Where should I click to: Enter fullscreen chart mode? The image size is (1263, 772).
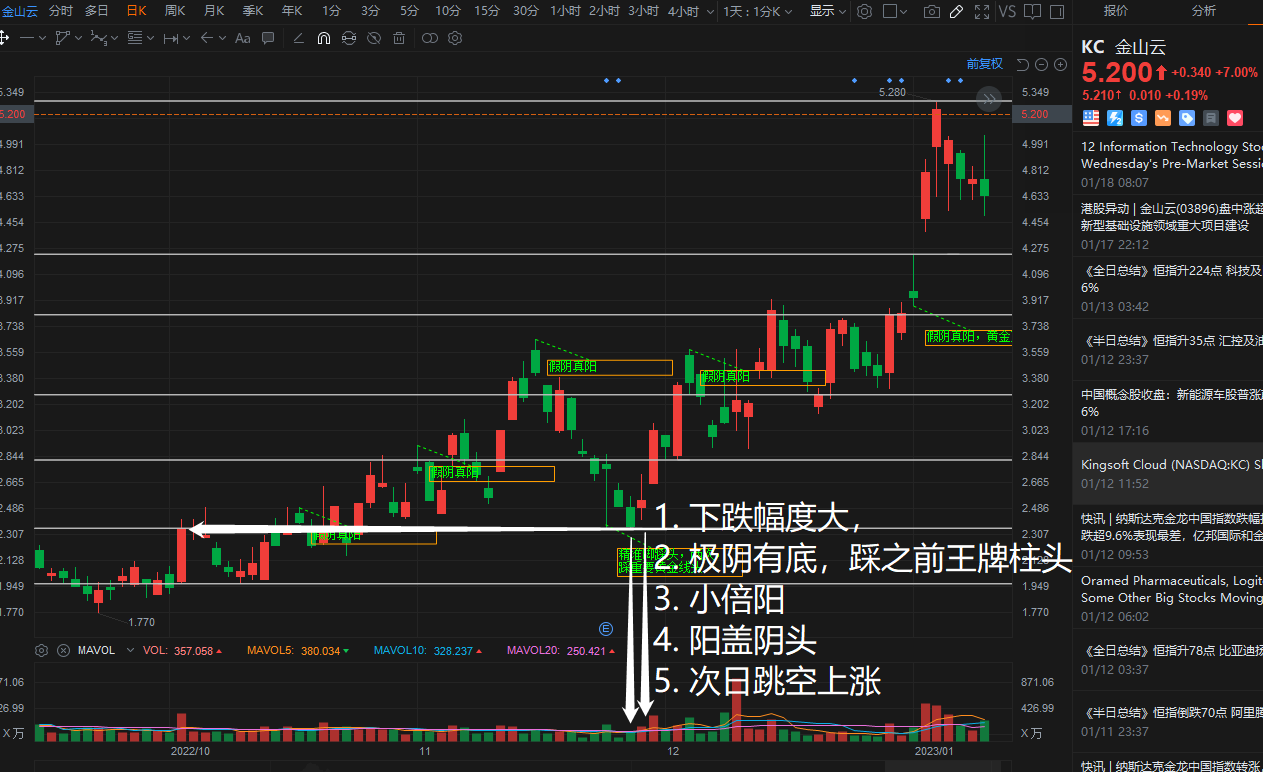[x=981, y=11]
